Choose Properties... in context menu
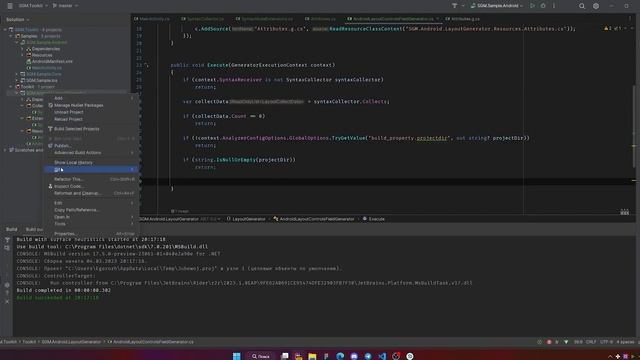Image resolution: width=640 pixels, height=360 pixels. click(x=91, y=233)
